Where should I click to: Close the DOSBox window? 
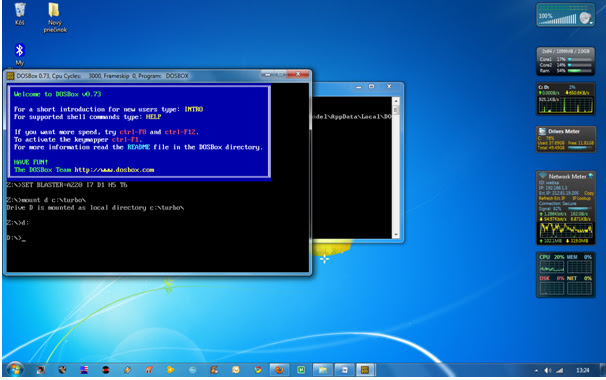[298, 74]
